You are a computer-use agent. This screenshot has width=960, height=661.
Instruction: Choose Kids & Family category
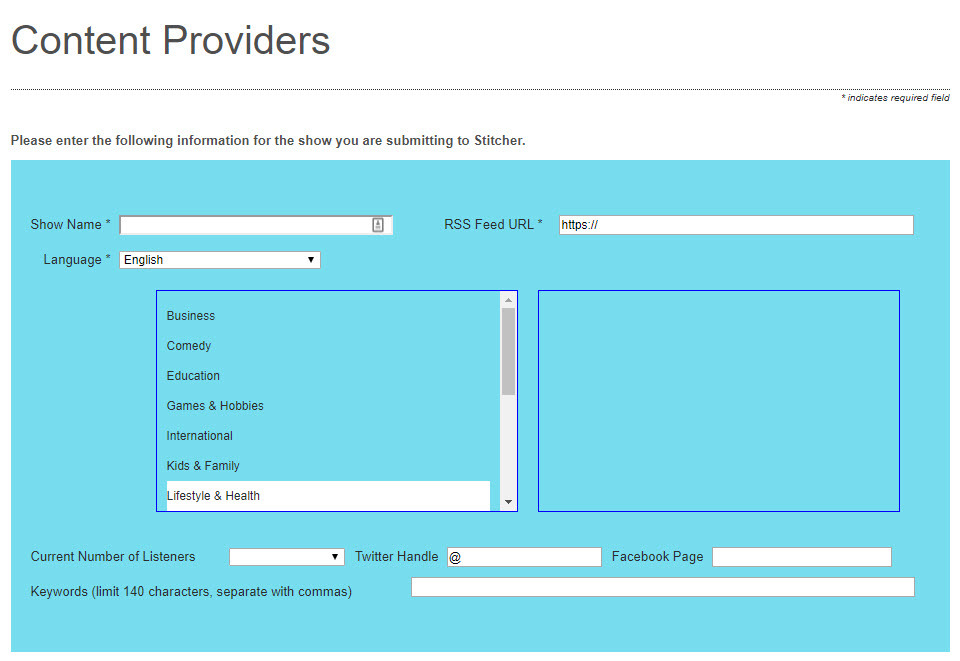pos(328,466)
